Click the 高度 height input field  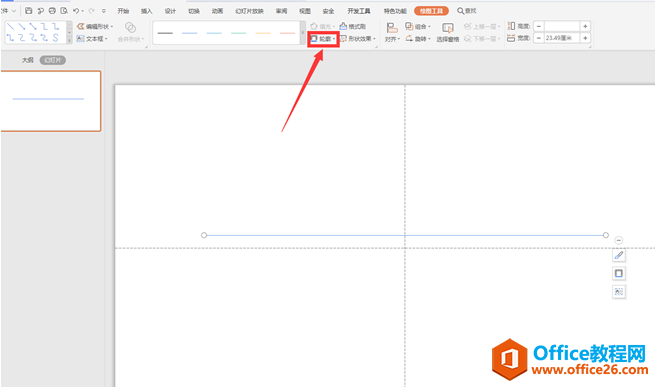(562, 26)
